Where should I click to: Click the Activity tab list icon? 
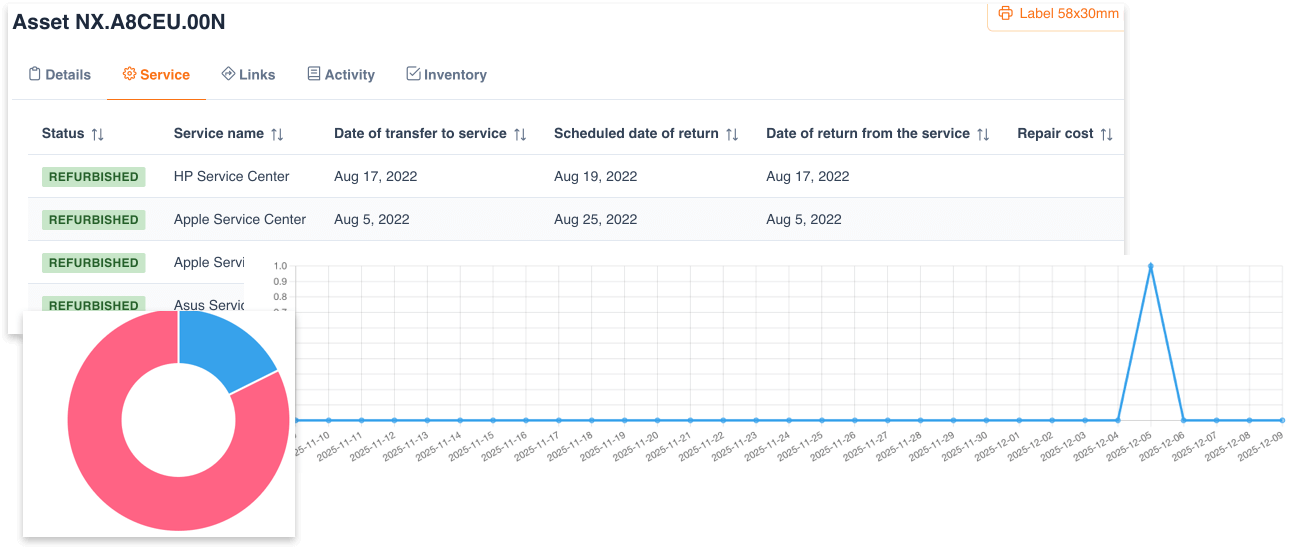[x=314, y=74]
